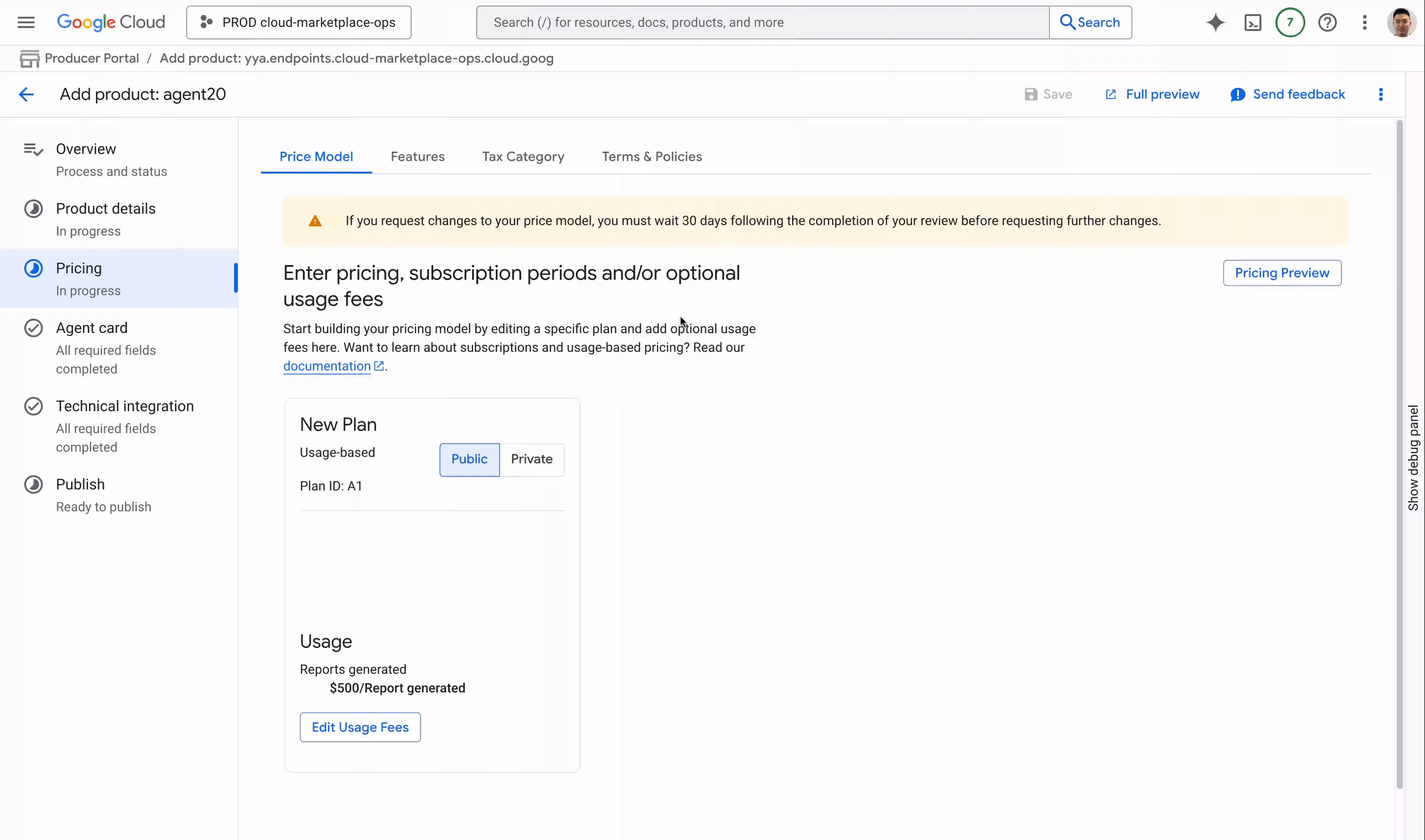Open the main navigation hamburger menu

point(26,23)
